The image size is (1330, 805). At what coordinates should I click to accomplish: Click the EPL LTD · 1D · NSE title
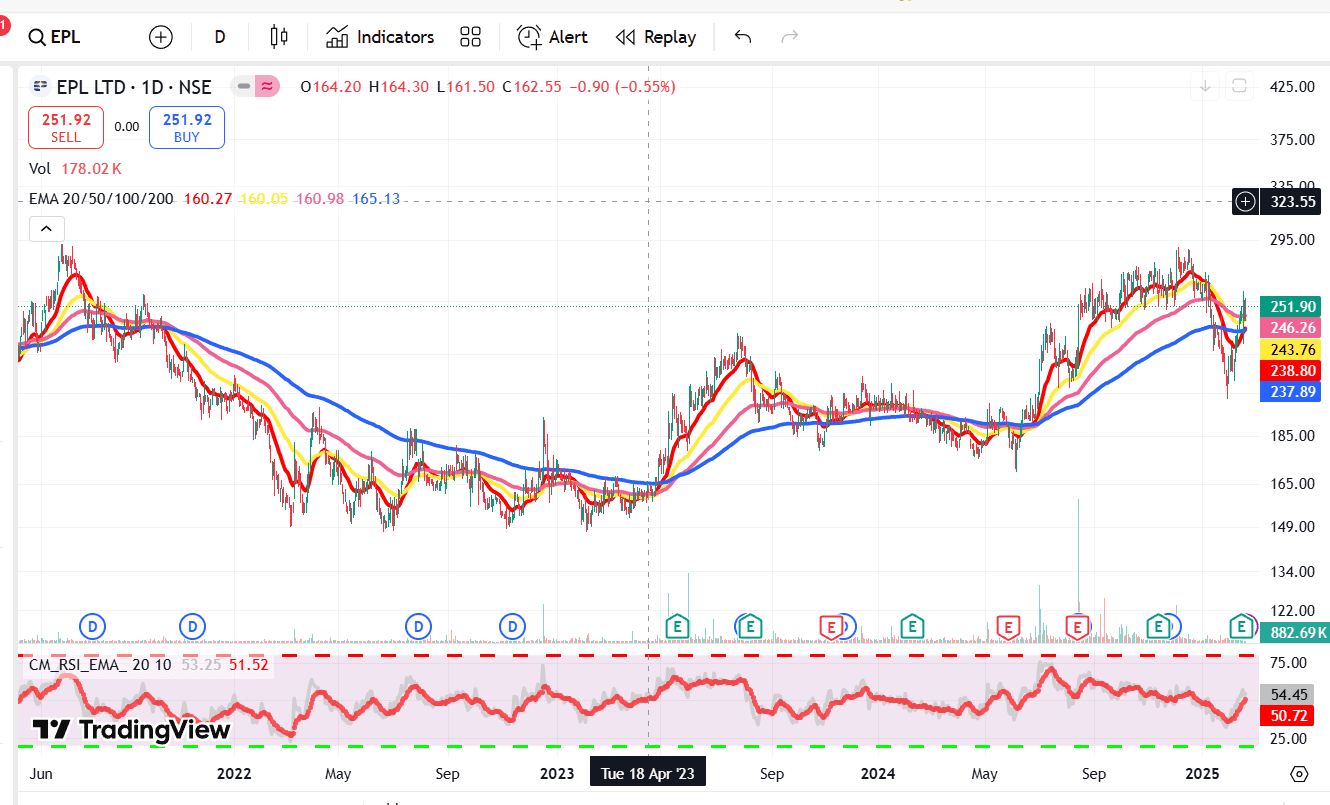pos(134,87)
